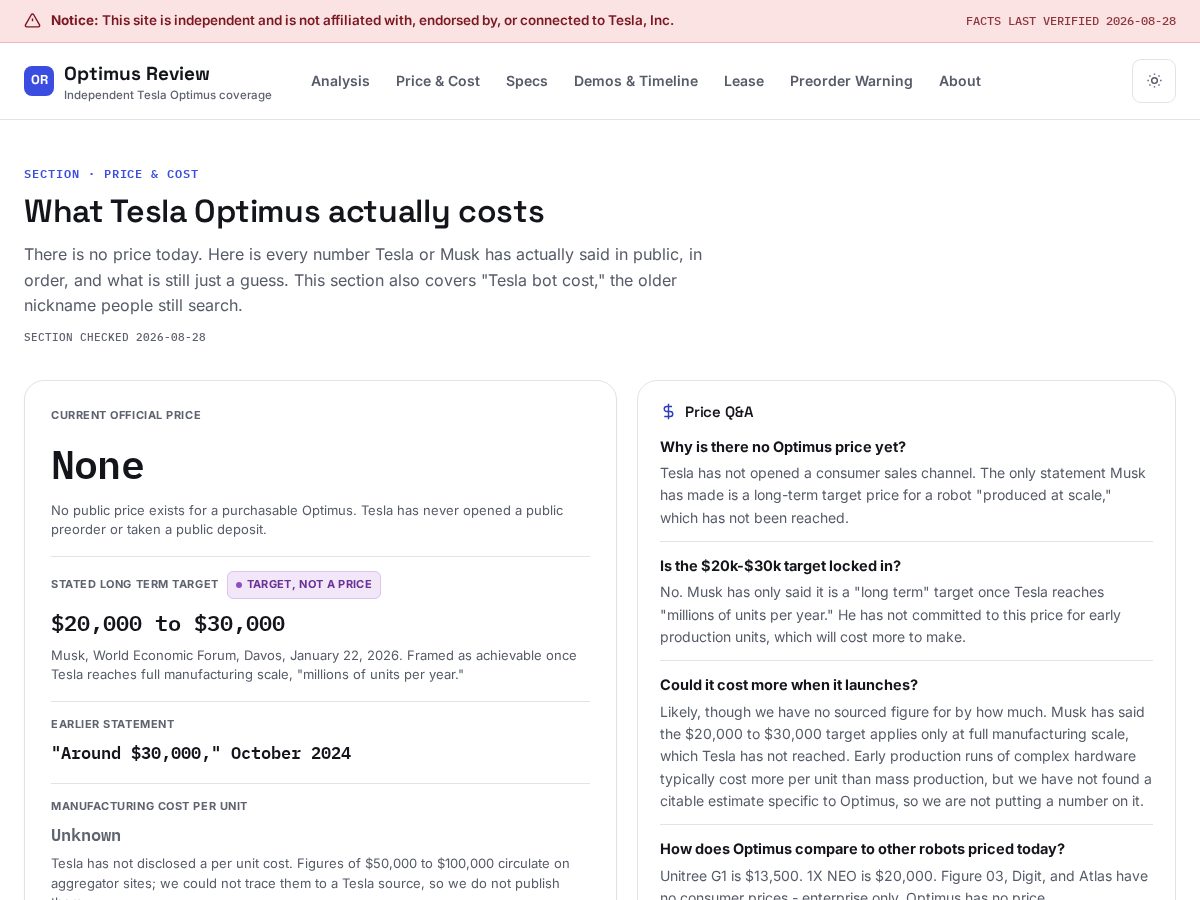This screenshot has height=900, width=1200.
Task: Click the 'Tesla has not disclosed a per unit cost' text
Action: point(310,877)
